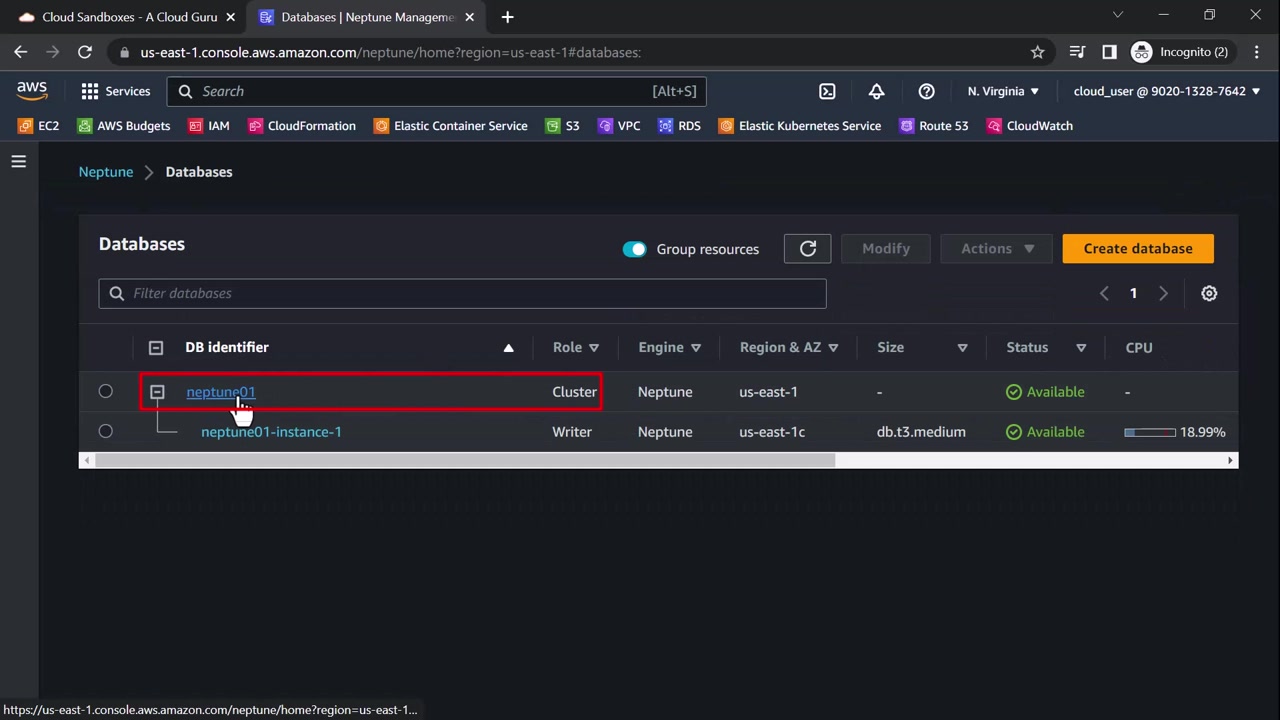This screenshot has height=720, width=1280.
Task: Open the Incognito profile menu
Action: (x=1180, y=52)
